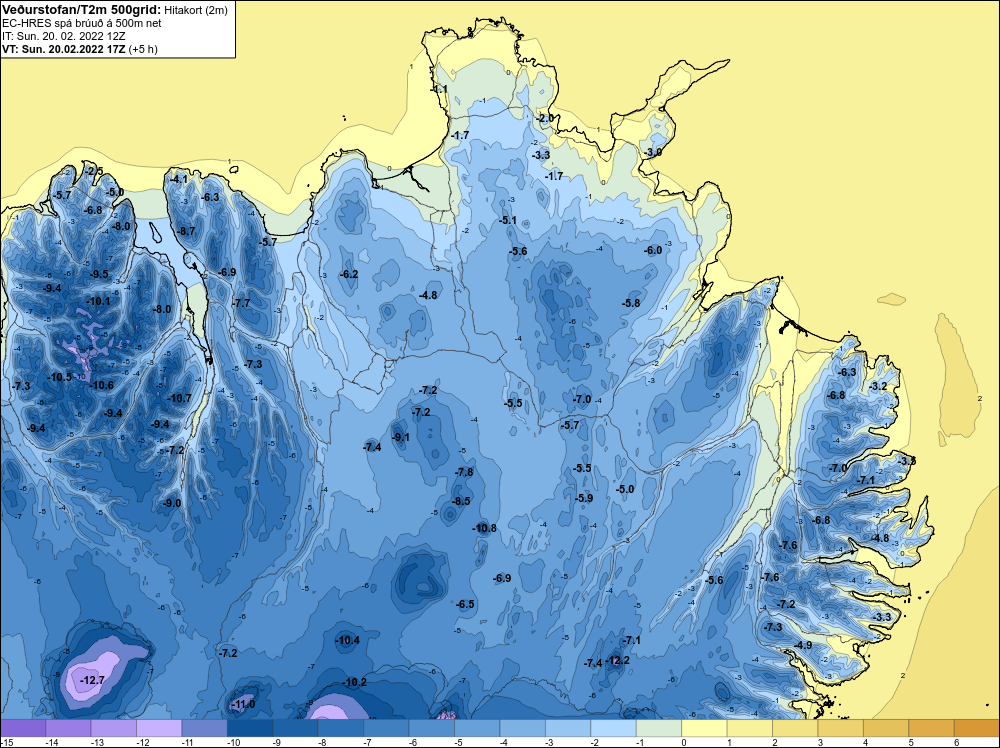Click the -6.5 temperature label
1000x748 pixels.
point(466,604)
